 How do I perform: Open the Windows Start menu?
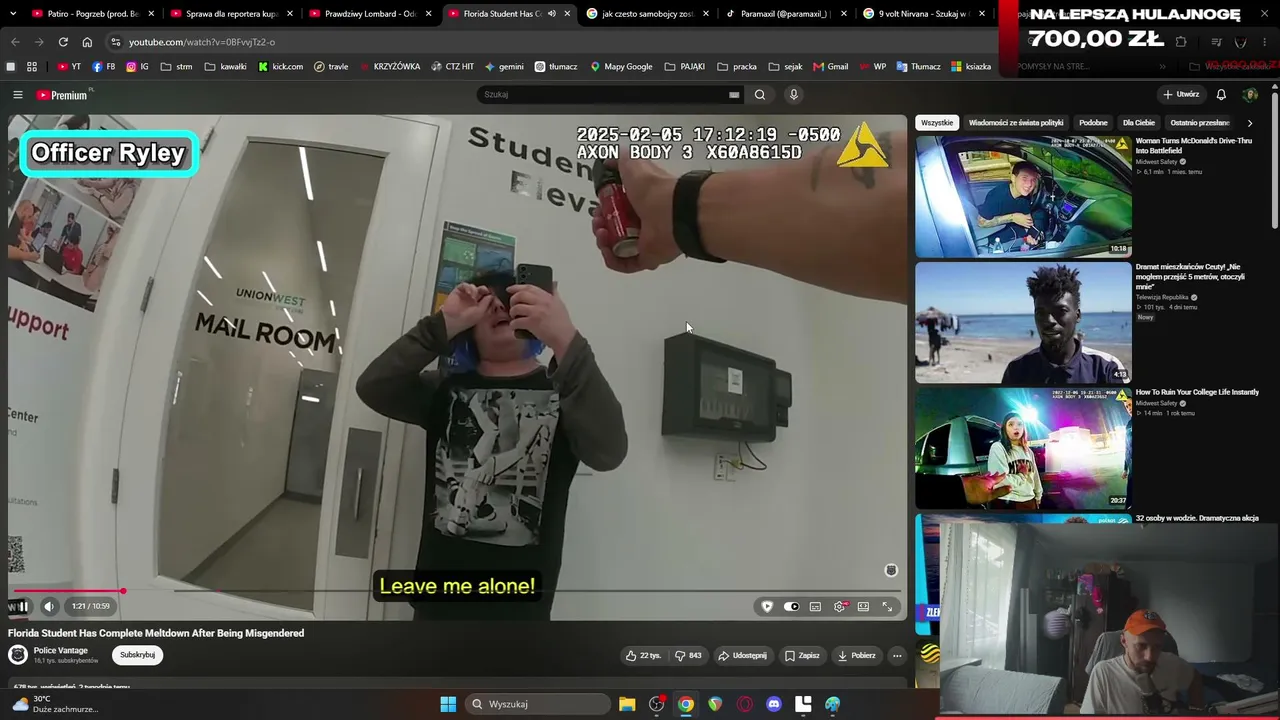[x=448, y=704]
